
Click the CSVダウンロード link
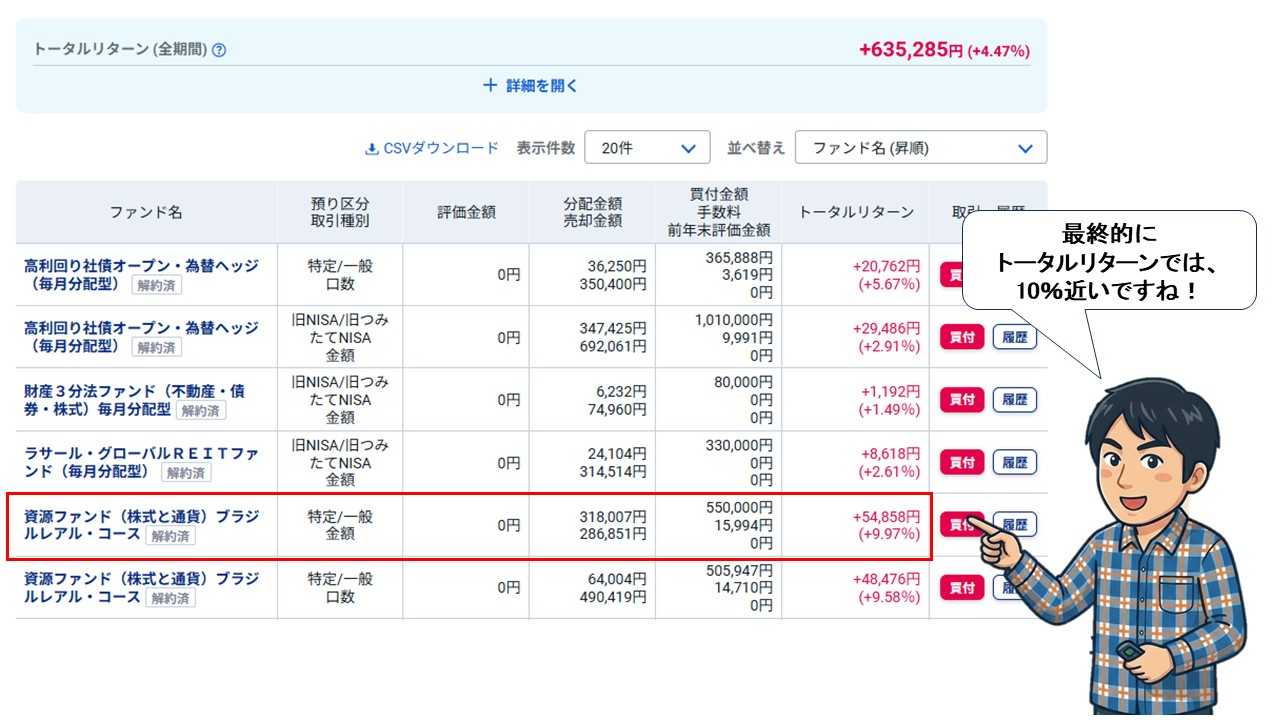tap(440, 148)
